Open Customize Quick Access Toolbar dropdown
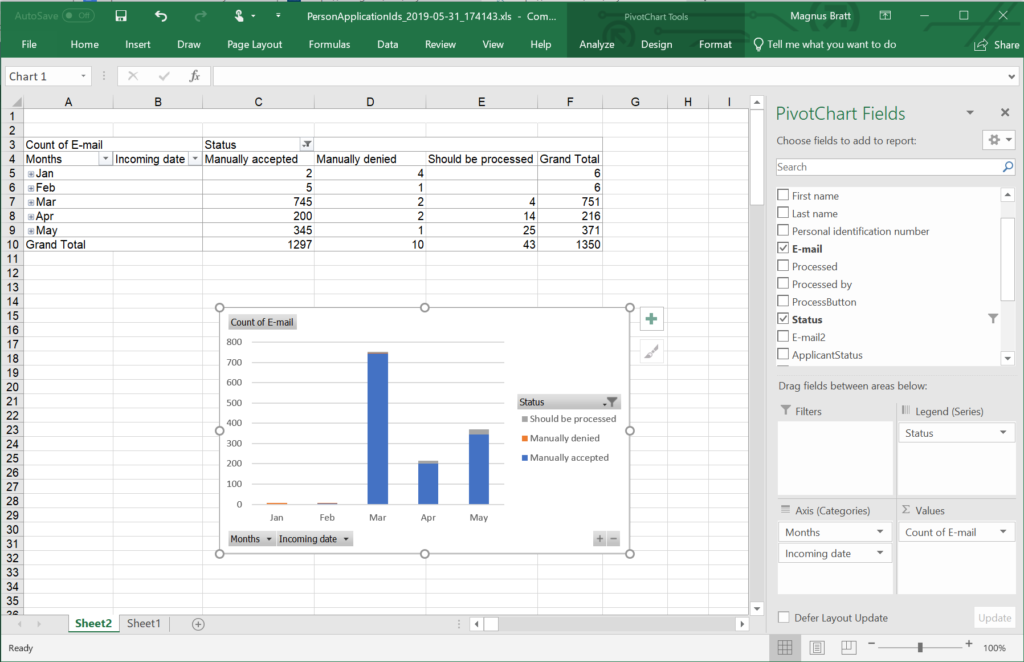 click(278, 16)
